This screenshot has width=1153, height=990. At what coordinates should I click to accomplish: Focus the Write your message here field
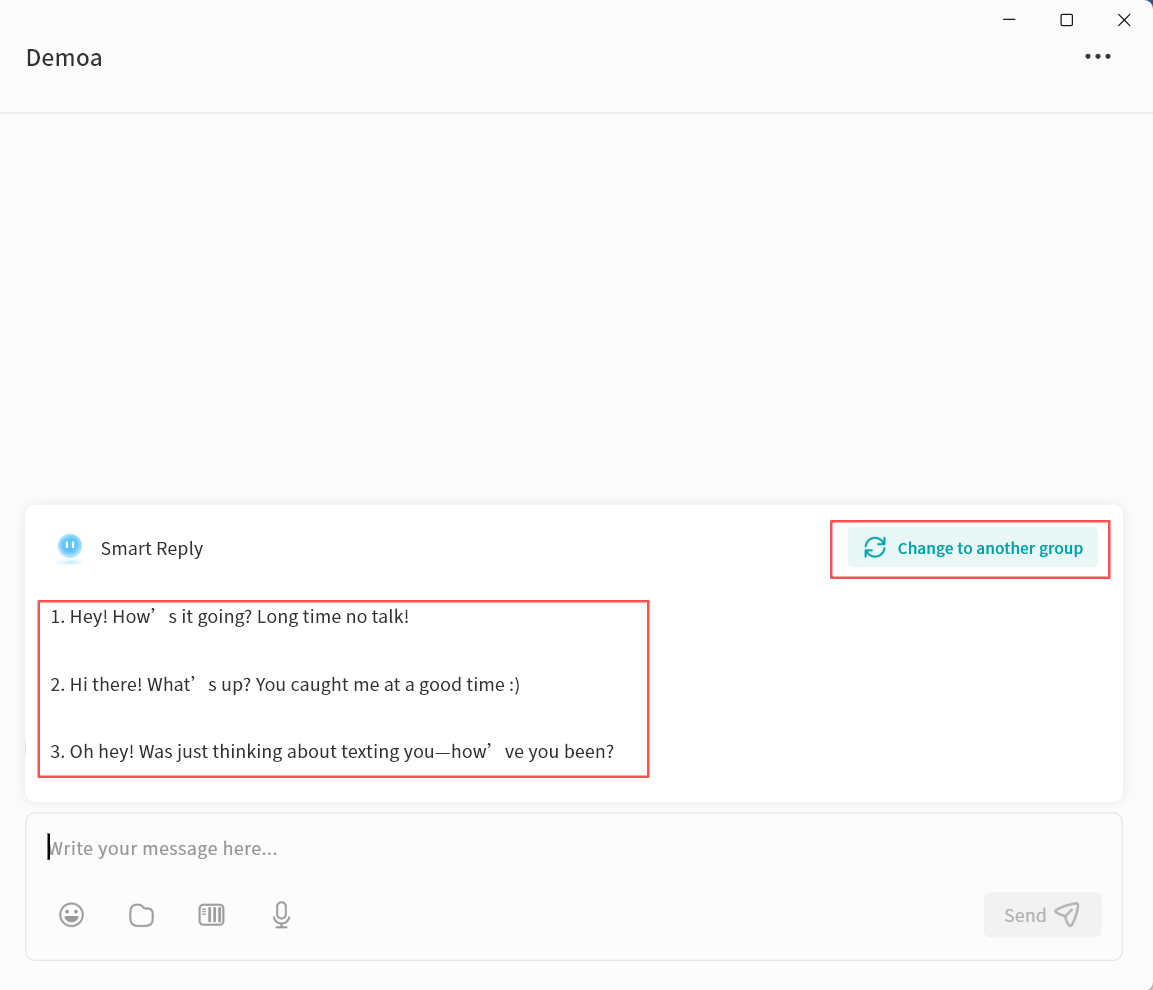click(x=500, y=849)
